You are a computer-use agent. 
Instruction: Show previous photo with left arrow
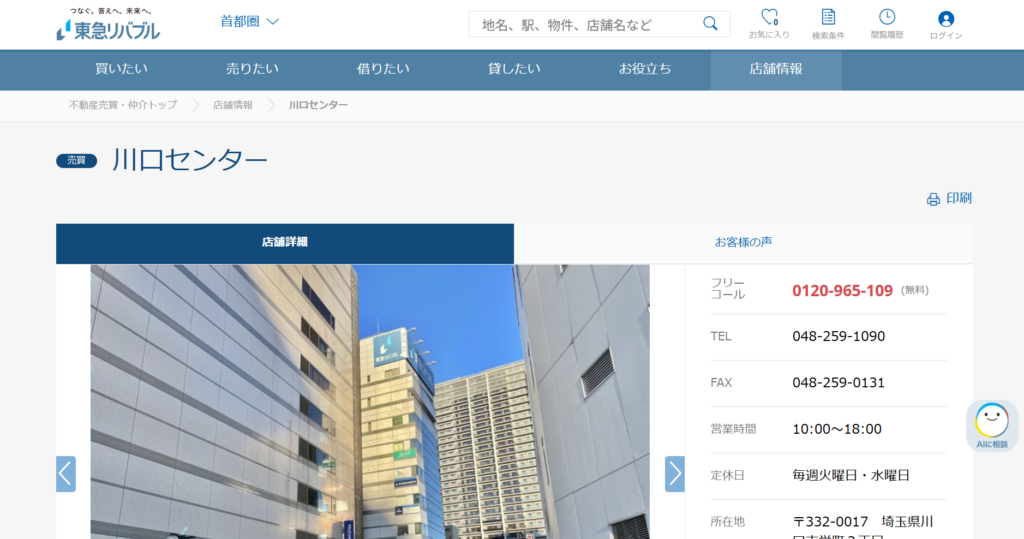(66, 474)
